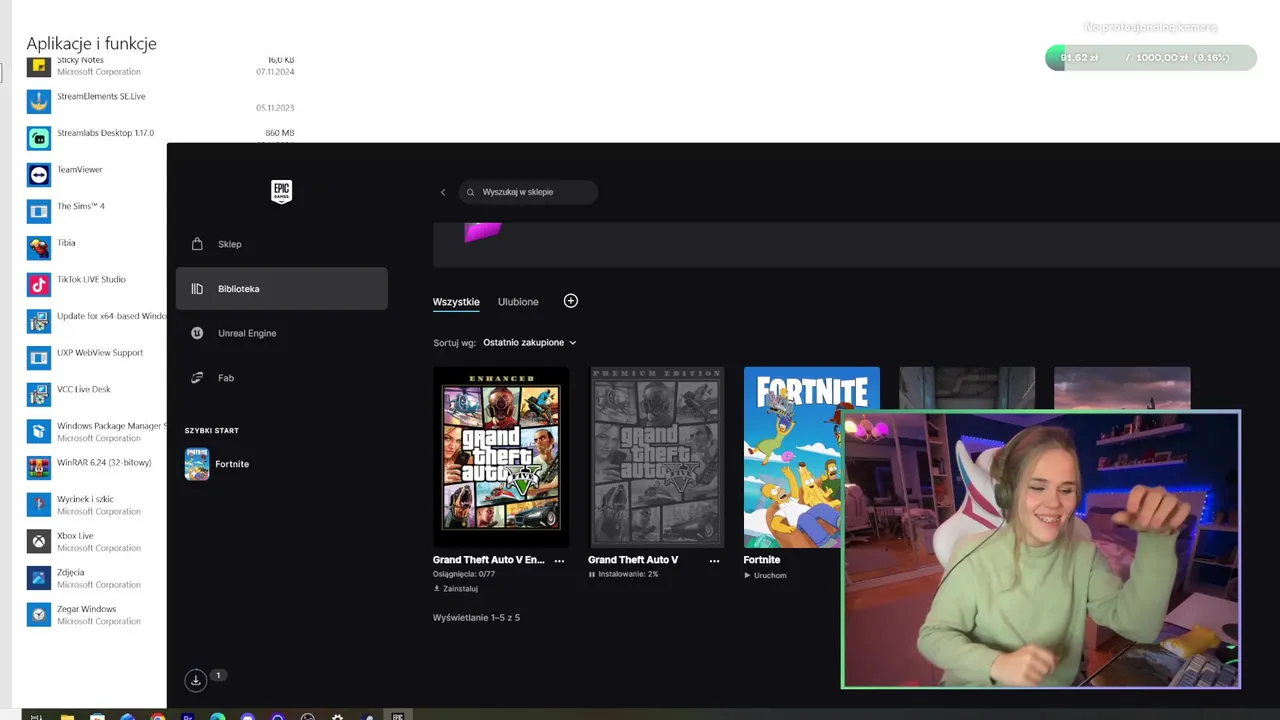Expand the 'Ostatnio zakupione' sort dropdown
This screenshot has height=720, width=1280.
click(x=530, y=342)
